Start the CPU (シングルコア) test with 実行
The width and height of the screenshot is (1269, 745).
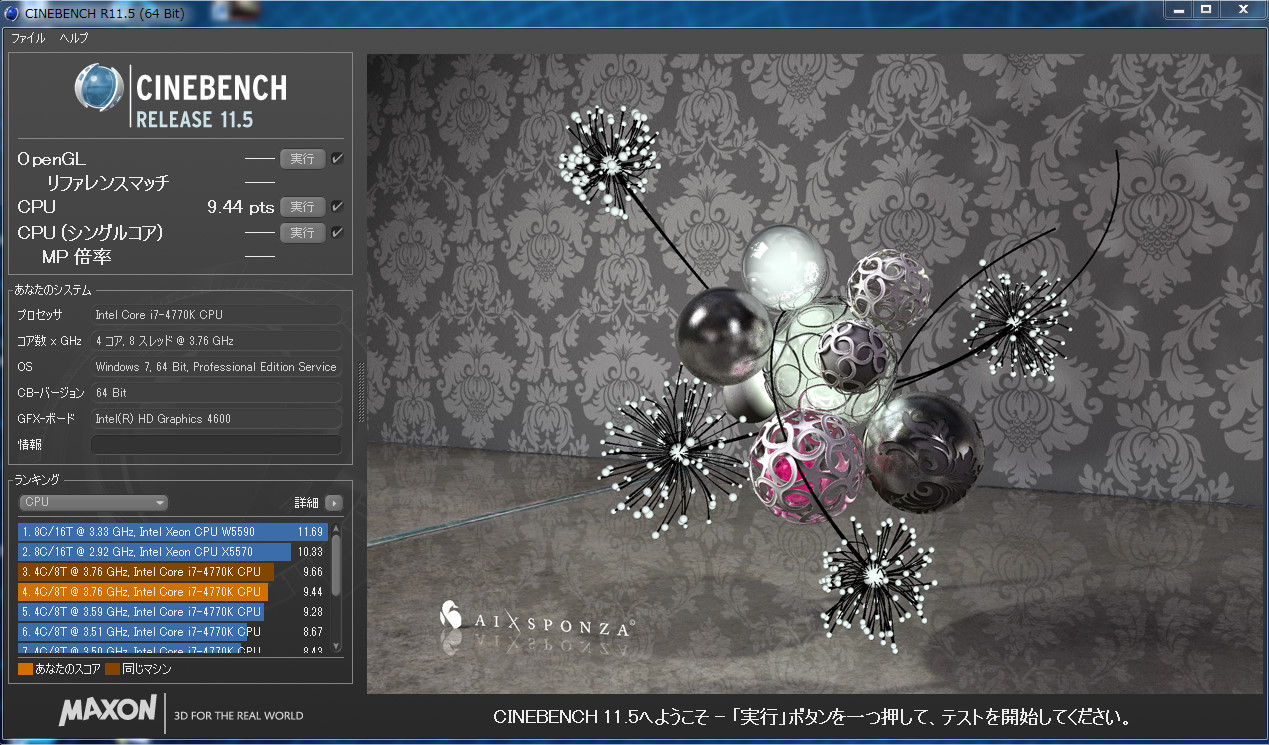pyautogui.click(x=302, y=232)
